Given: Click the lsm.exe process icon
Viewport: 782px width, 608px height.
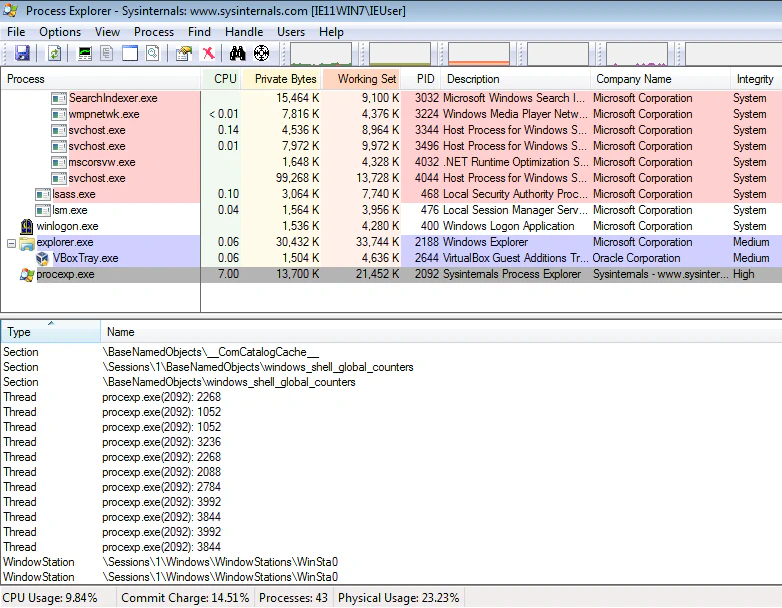Looking at the screenshot, I should [43, 210].
